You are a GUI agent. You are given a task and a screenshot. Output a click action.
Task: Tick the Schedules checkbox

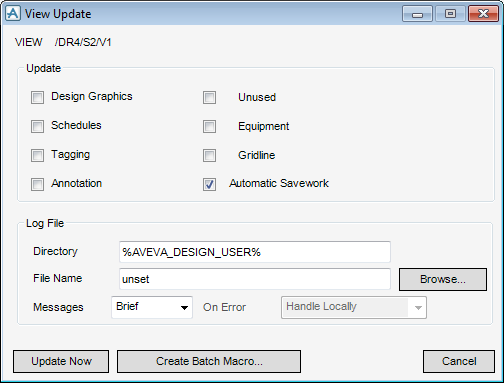[x=37, y=126]
